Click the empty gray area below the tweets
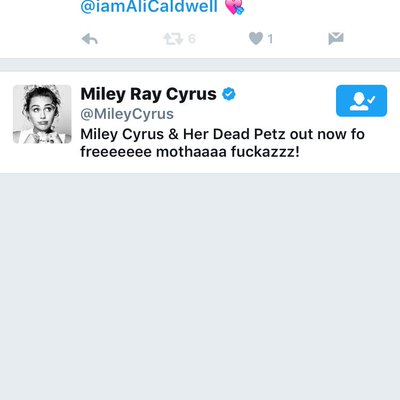The image size is (400, 400). tap(200, 287)
